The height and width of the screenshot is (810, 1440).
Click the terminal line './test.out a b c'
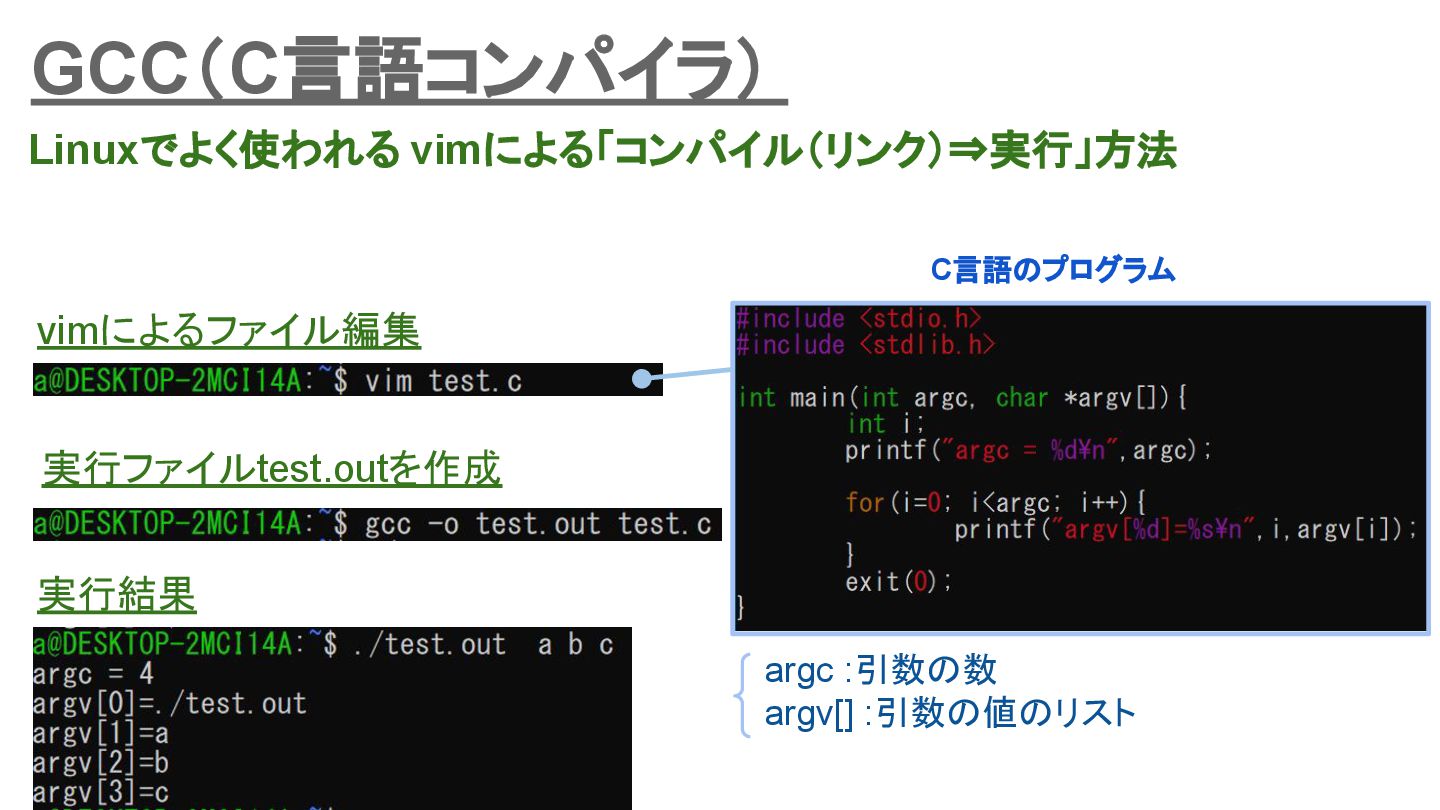(324, 644)
